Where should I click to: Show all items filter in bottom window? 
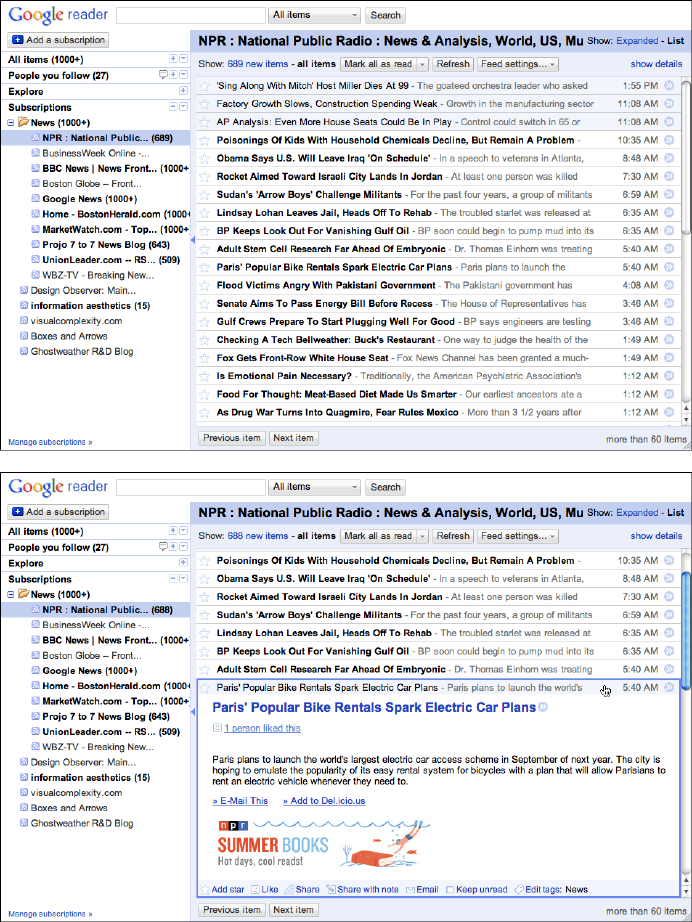(x=316, y=536)
